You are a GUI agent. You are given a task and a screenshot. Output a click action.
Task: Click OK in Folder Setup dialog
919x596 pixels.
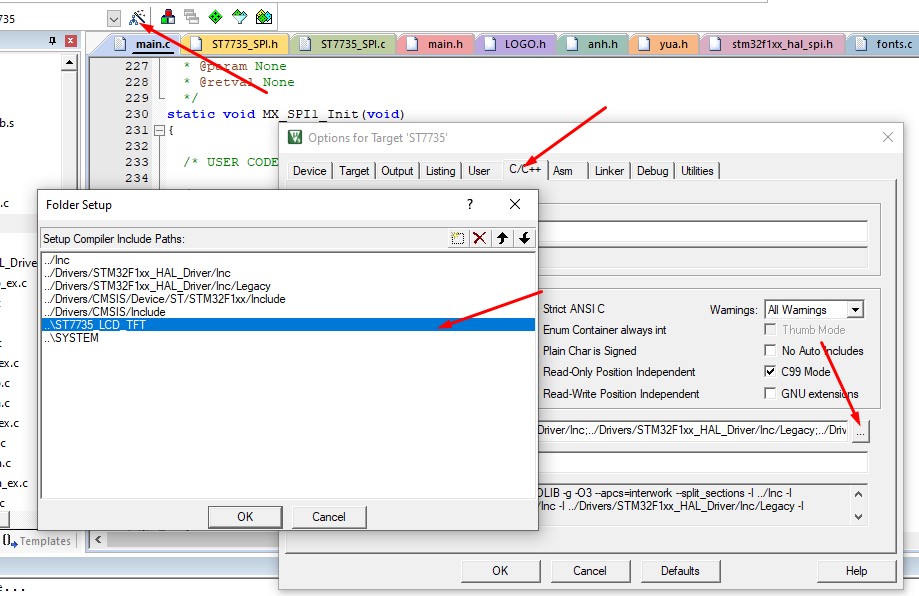[x=245, y=517]
